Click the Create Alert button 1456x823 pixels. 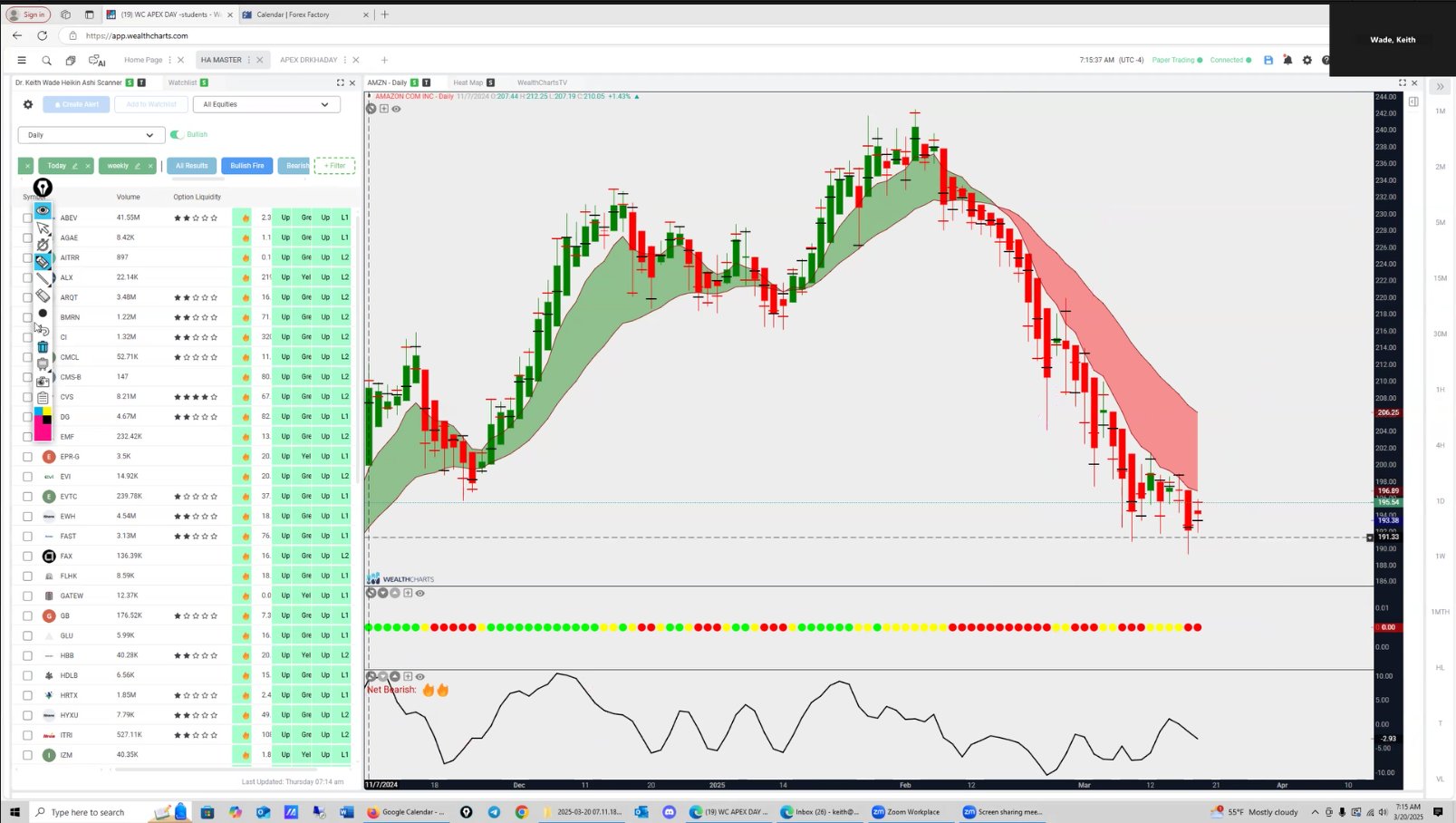tap(76, 104)
